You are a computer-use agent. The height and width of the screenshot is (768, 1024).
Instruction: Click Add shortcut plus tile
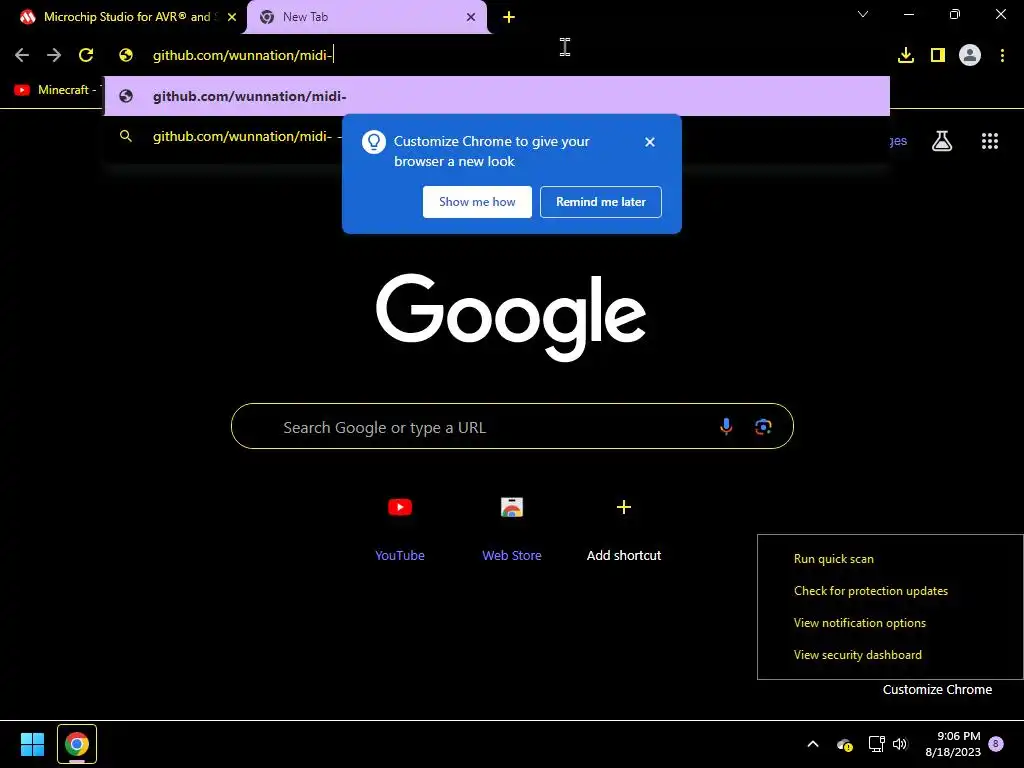[624, 528]
